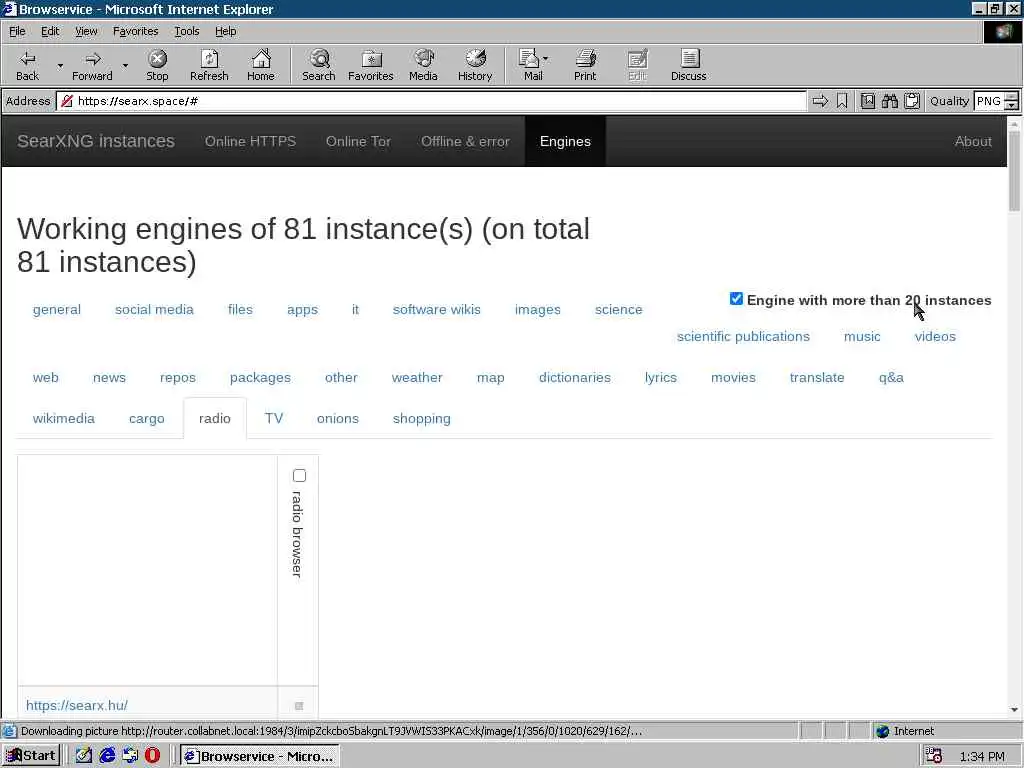Switch to the onions tab
The image size is (1024, 768).
point(338,419)
